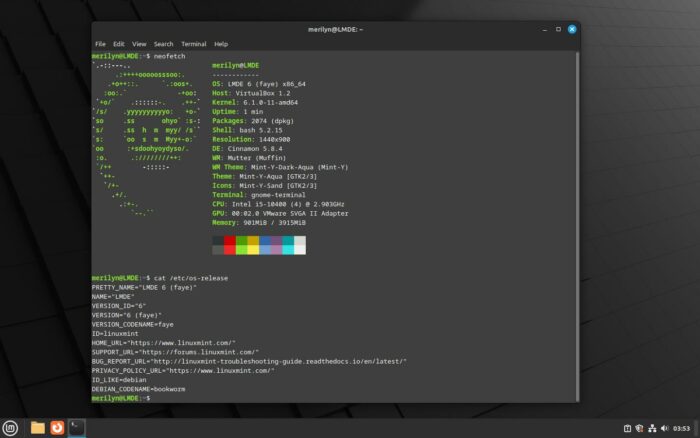The height and width of the screenshot is (438, 700).
Task: Open the Firefox browser from the panel
Action: 57,428
